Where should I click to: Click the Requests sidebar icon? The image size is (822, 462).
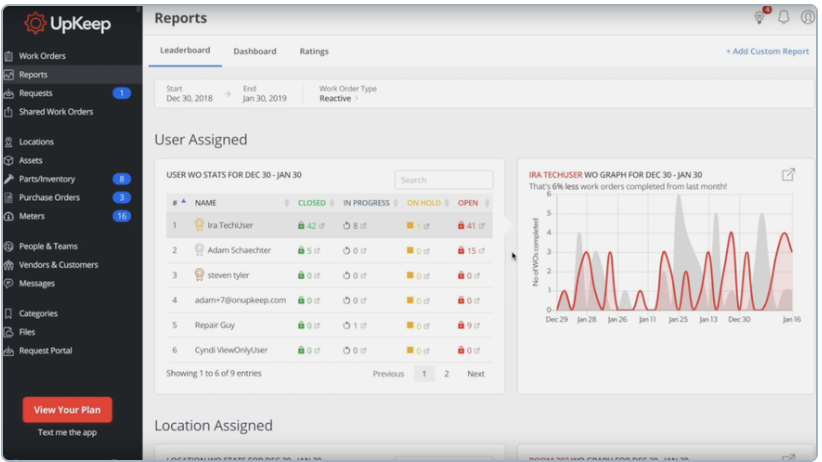point(9,93)
